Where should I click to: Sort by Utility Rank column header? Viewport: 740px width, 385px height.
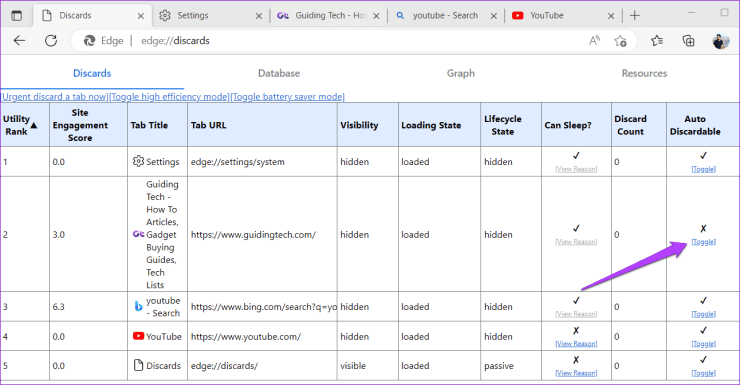tap(25, 125)
